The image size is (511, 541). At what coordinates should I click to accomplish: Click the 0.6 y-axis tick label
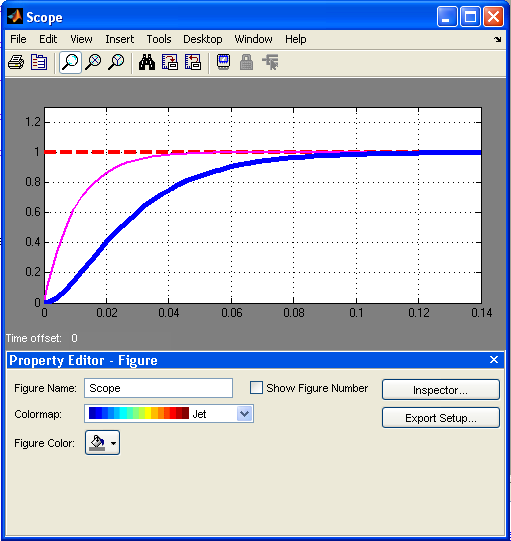tap(33, 212)
